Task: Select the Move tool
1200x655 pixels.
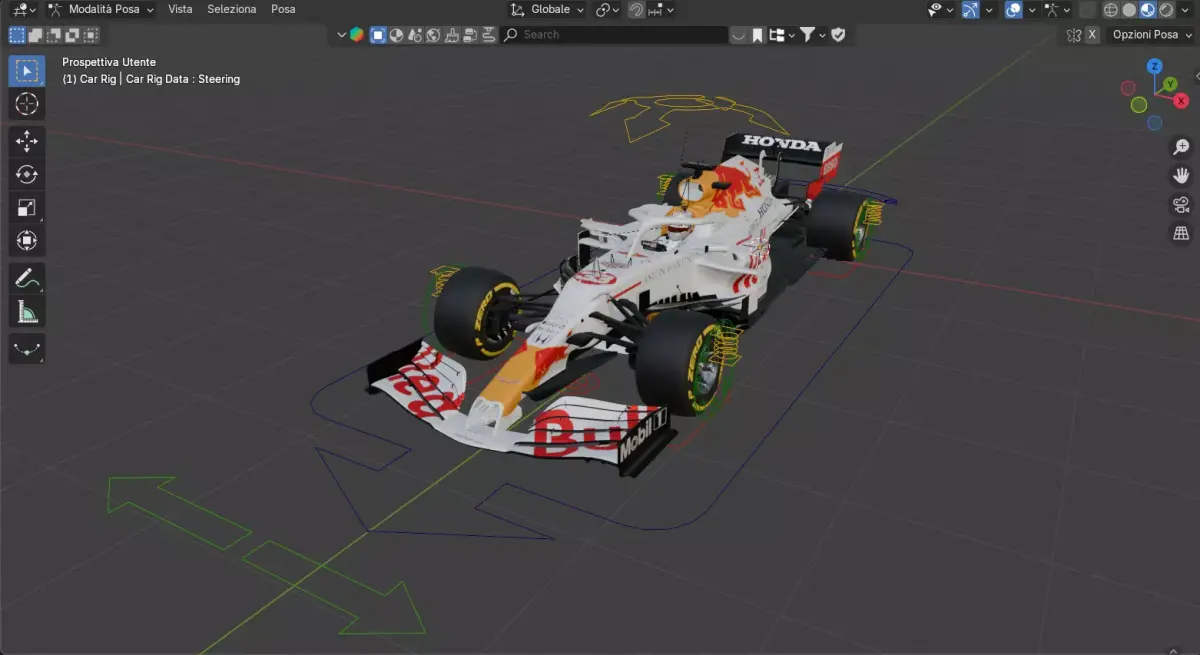Action: click(27, 141)
